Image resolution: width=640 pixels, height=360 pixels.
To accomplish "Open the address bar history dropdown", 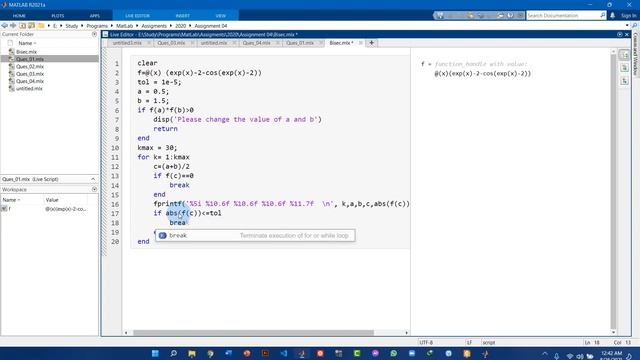I will 627,26.
